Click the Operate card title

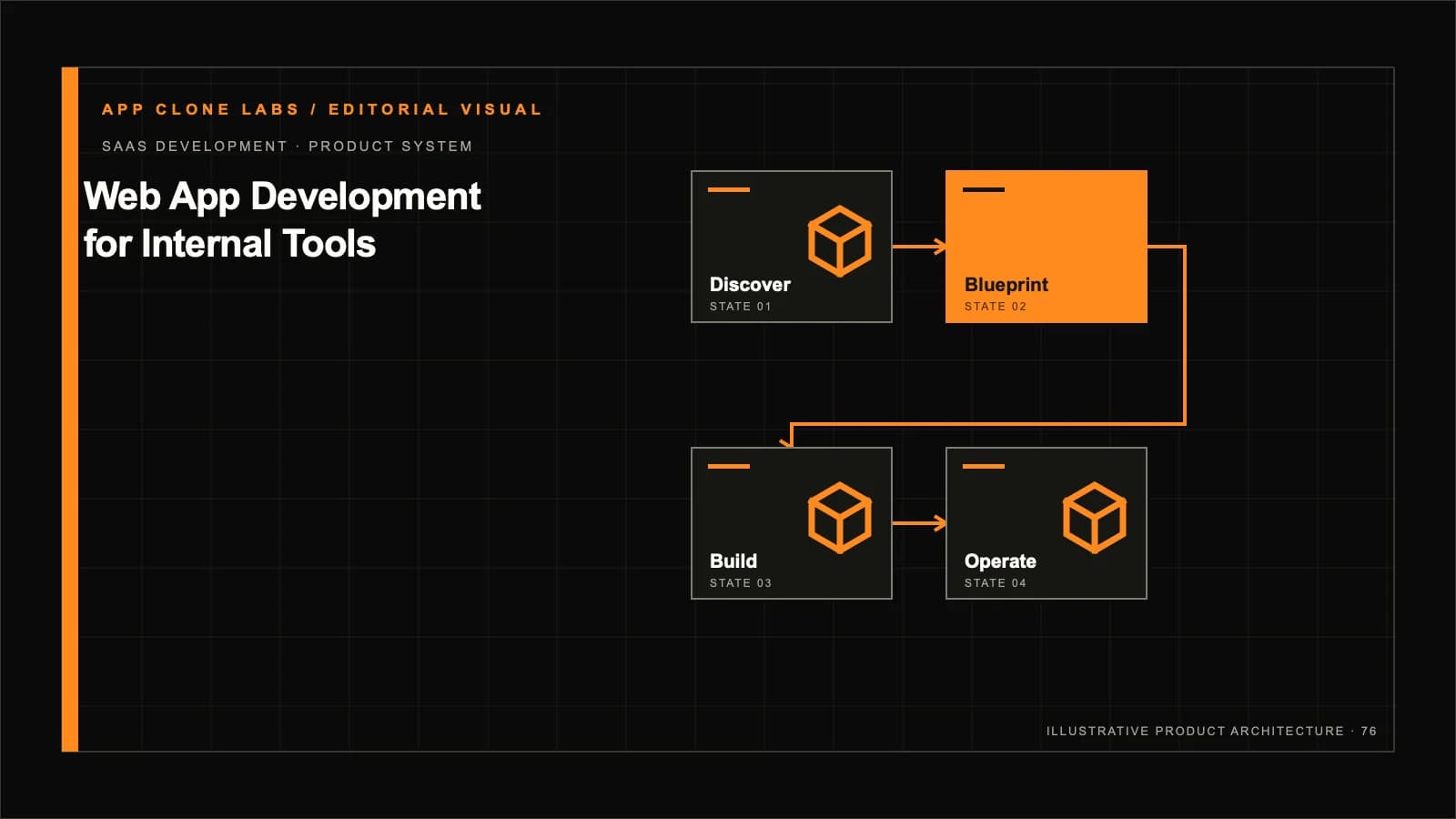click(x=1000, y=561)
